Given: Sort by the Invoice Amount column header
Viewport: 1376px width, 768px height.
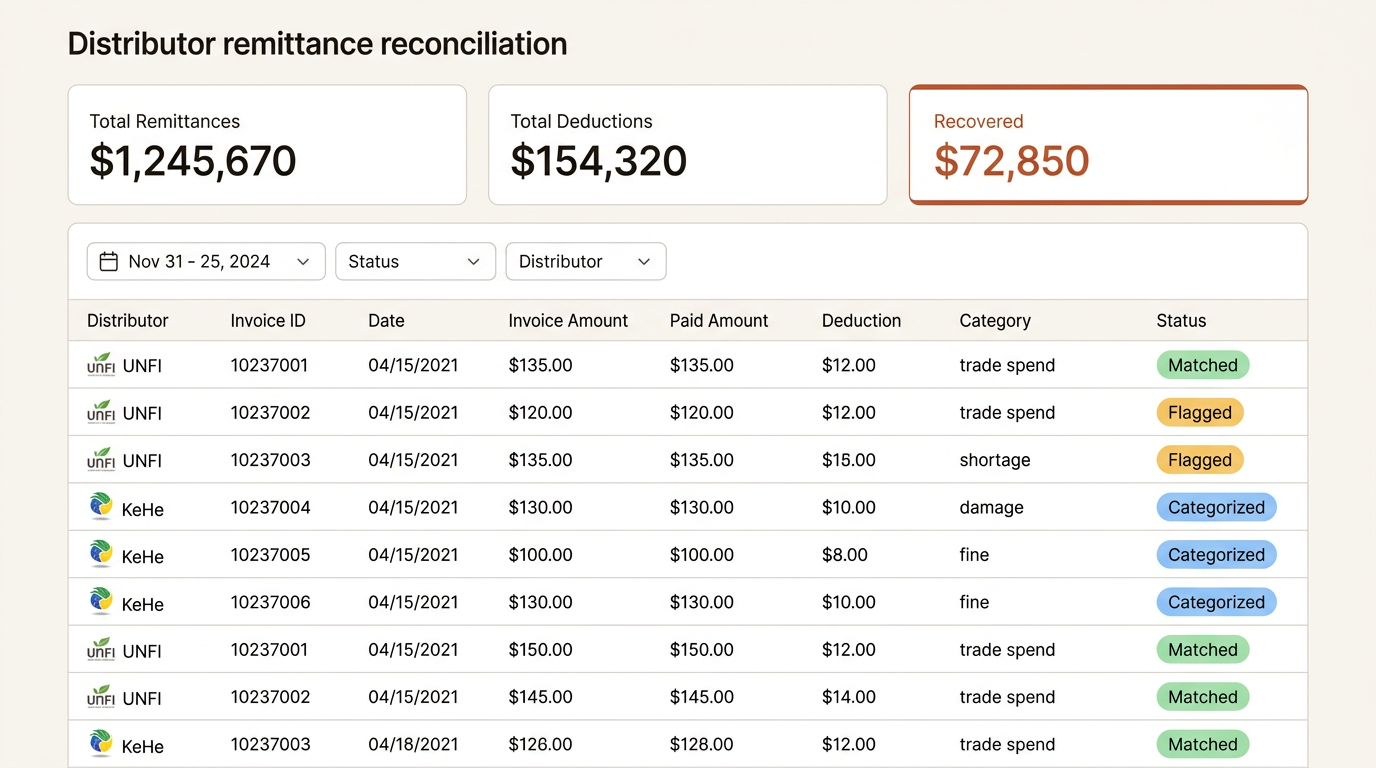Looking at the screenshot, I should tap(568, 321).
